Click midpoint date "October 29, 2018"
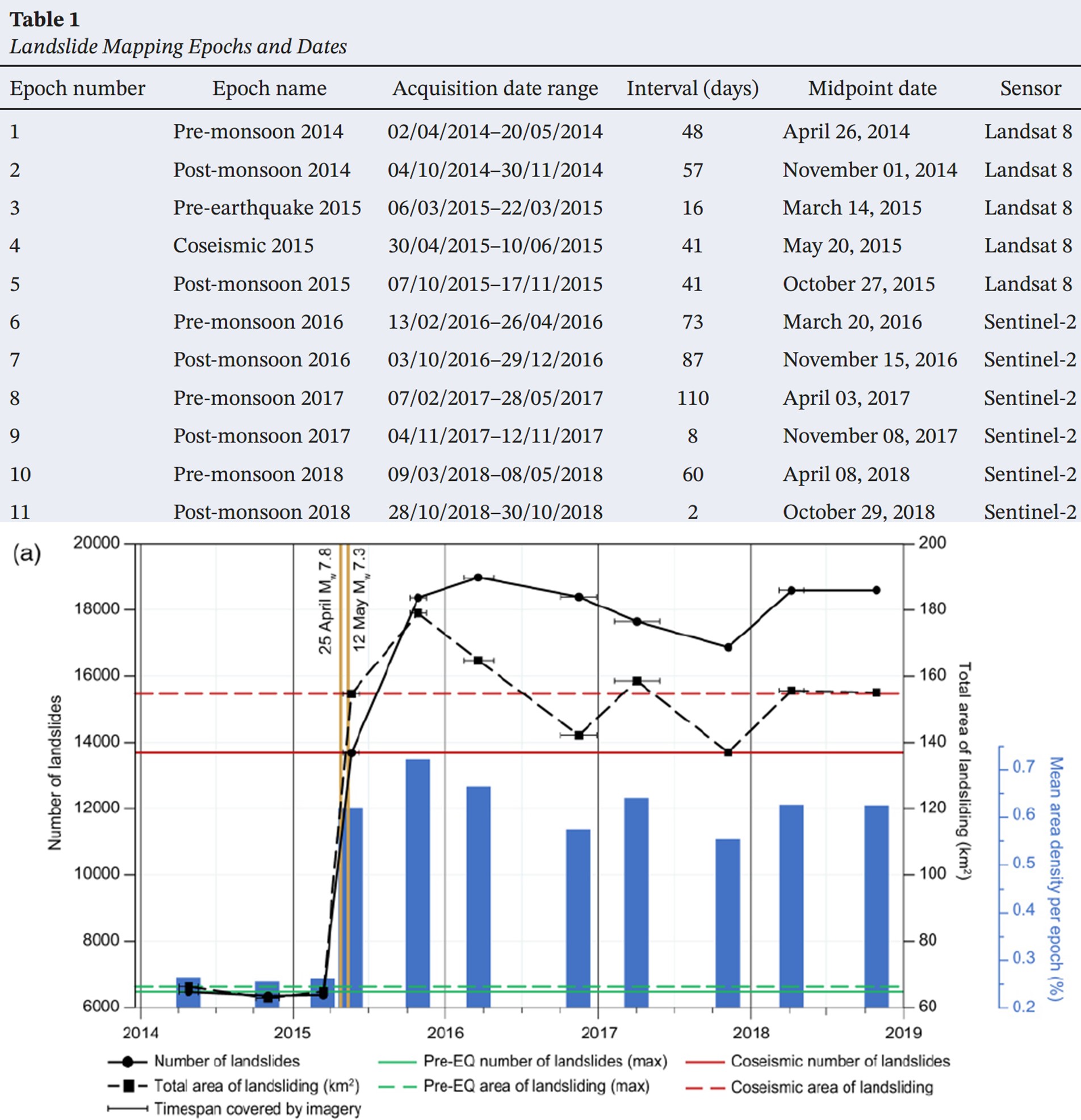 coord(858,512)
